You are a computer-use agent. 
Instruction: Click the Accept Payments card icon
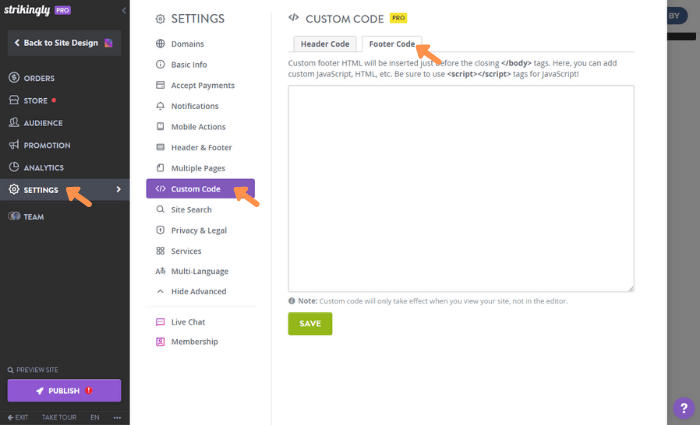point(160,85)
